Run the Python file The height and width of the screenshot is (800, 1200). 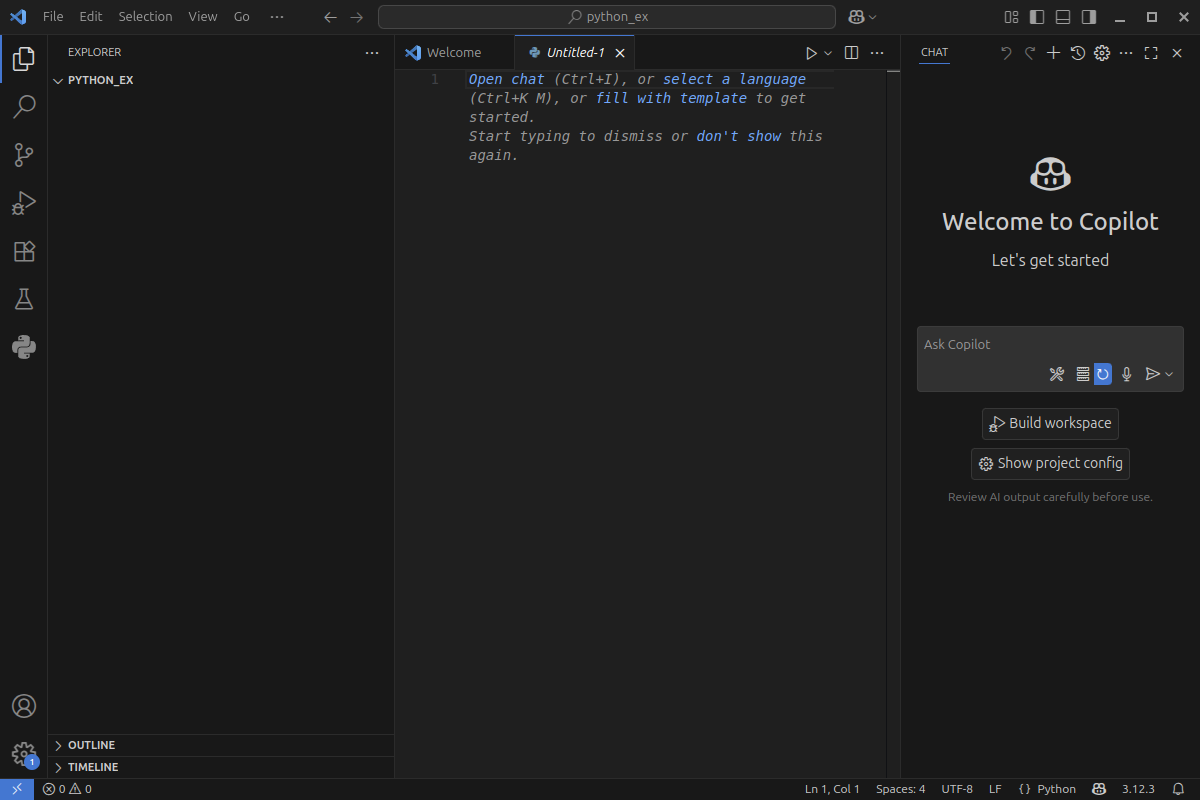(x=811, y=53)
